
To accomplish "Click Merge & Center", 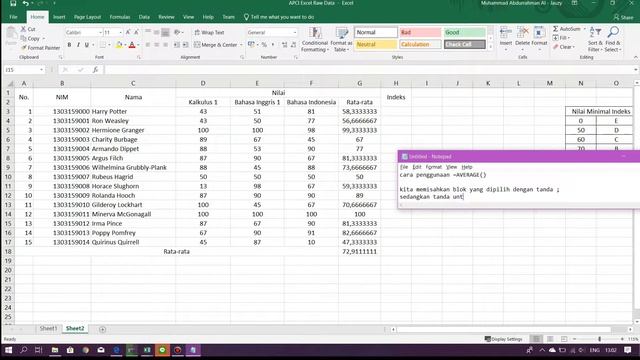I will (216, 45).
